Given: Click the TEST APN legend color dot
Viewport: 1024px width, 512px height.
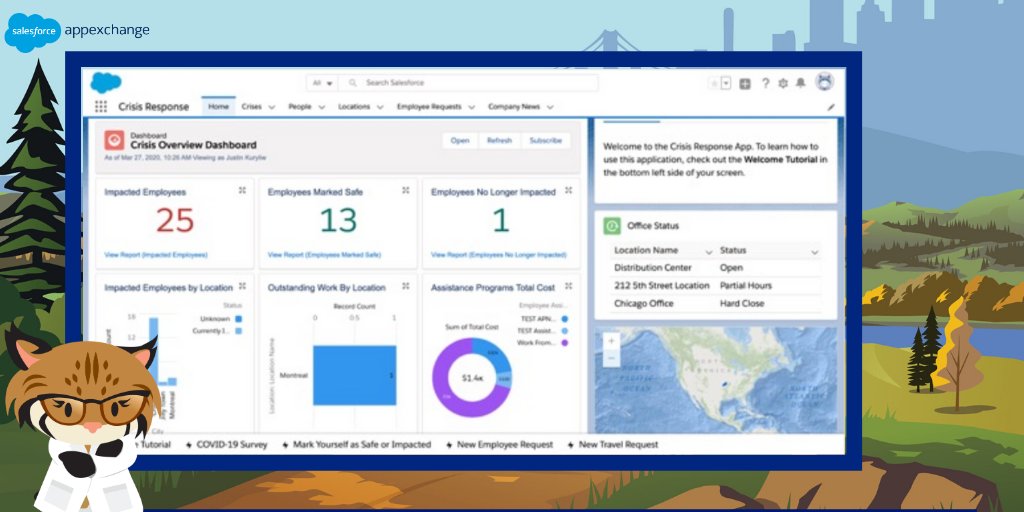Looking at the screenshot, I should [x=564, y=319].
